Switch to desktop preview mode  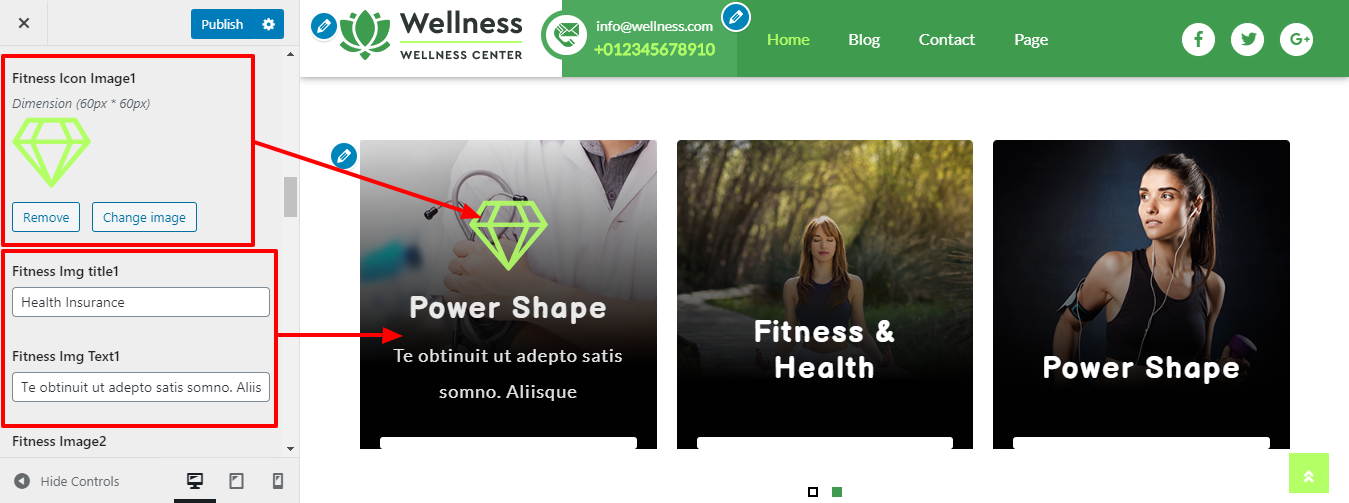coord(195,481)
